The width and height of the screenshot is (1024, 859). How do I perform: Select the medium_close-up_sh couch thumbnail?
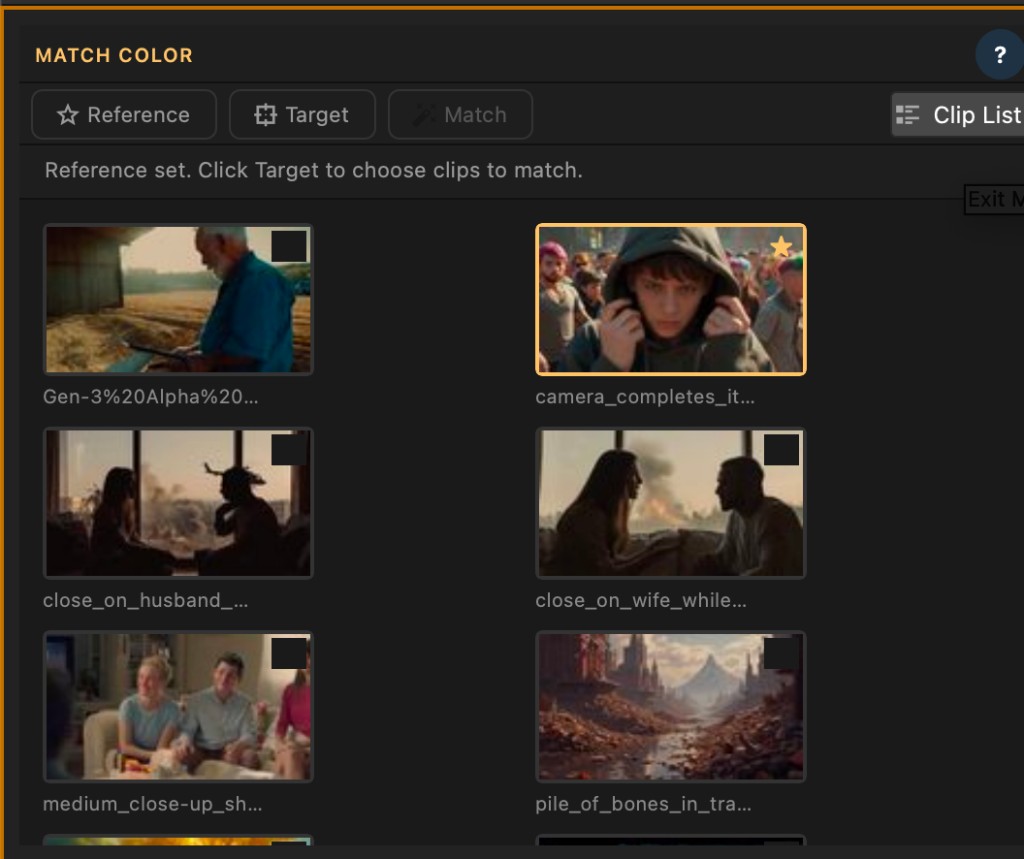tap(178, 707)
